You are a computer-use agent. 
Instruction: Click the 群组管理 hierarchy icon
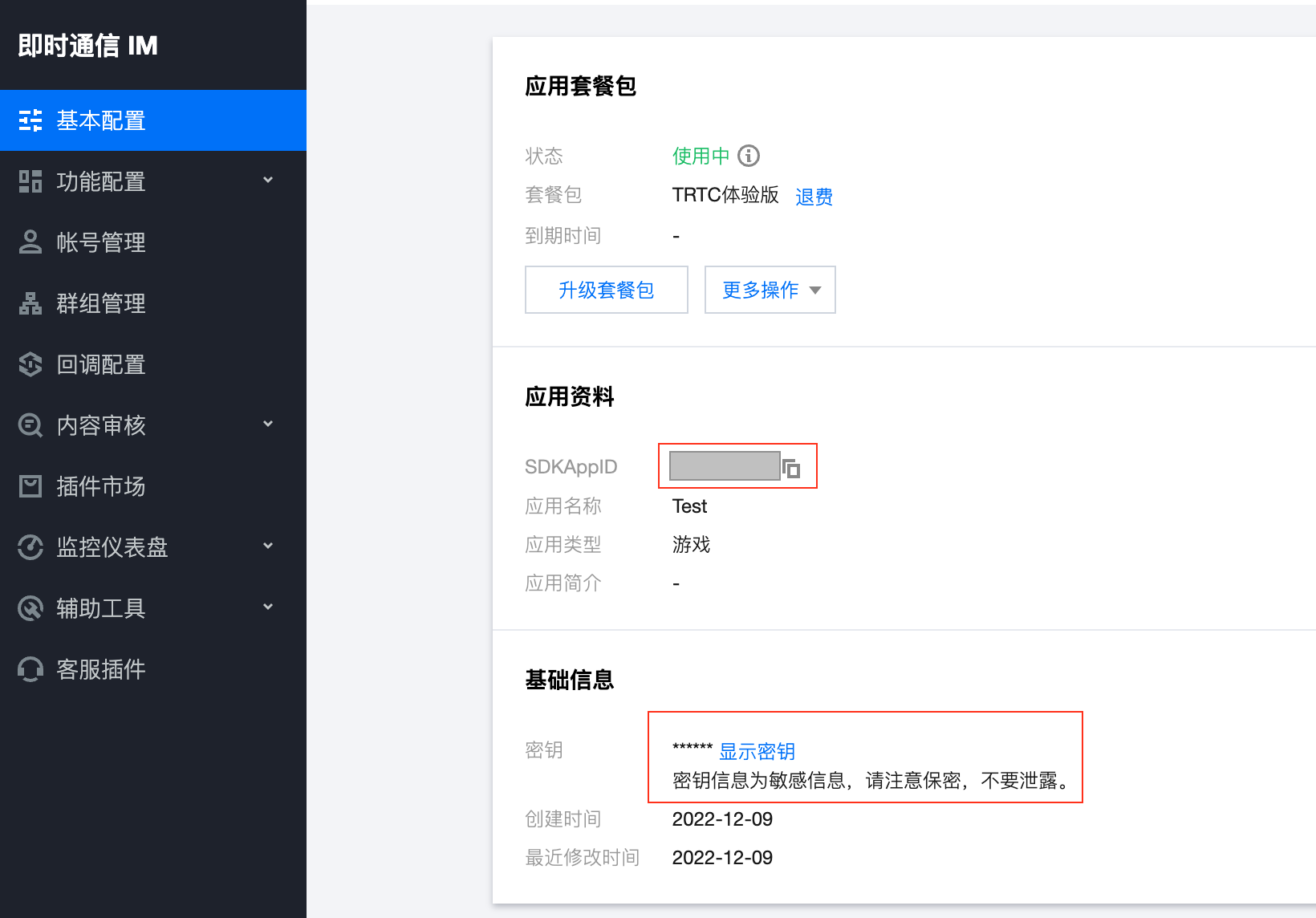coord(30,303)
